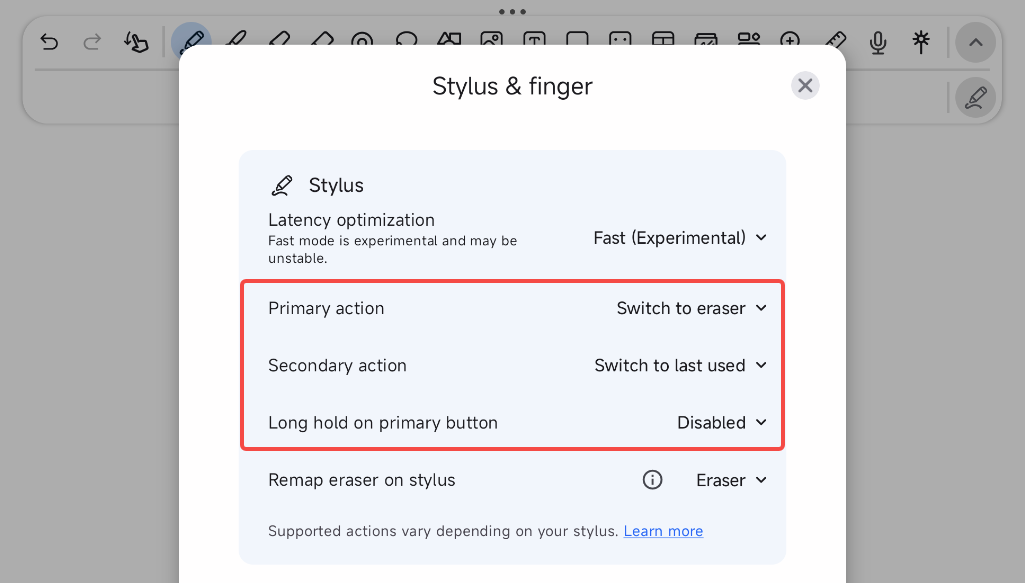Select the laser pointer sparkle icon

tap(921, 42)
